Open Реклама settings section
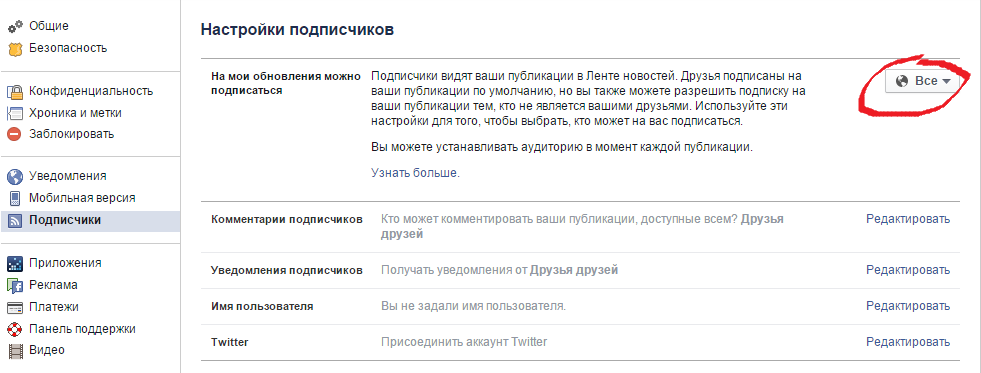This screenshot has height=373, width=981. pos(53,285)
